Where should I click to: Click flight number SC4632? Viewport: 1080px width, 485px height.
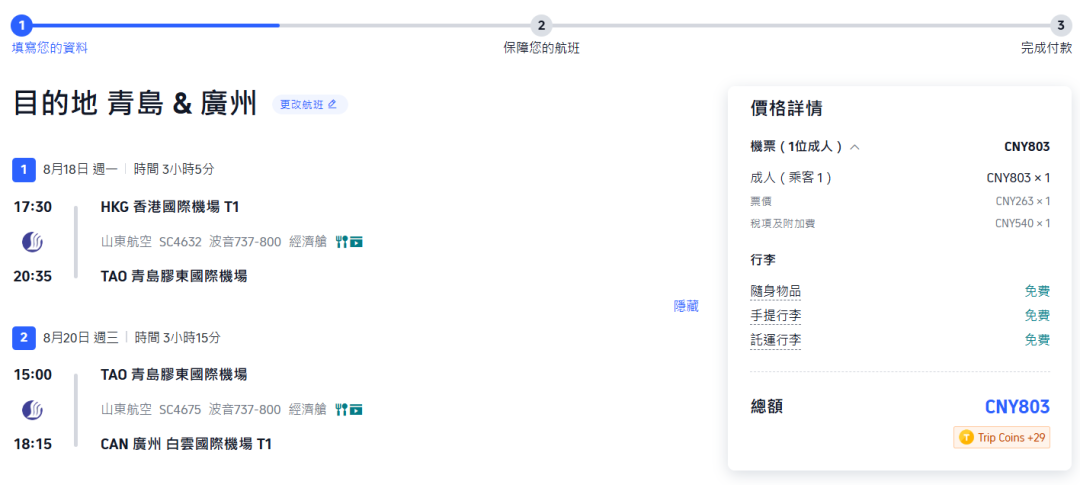(x=180, y=242)
